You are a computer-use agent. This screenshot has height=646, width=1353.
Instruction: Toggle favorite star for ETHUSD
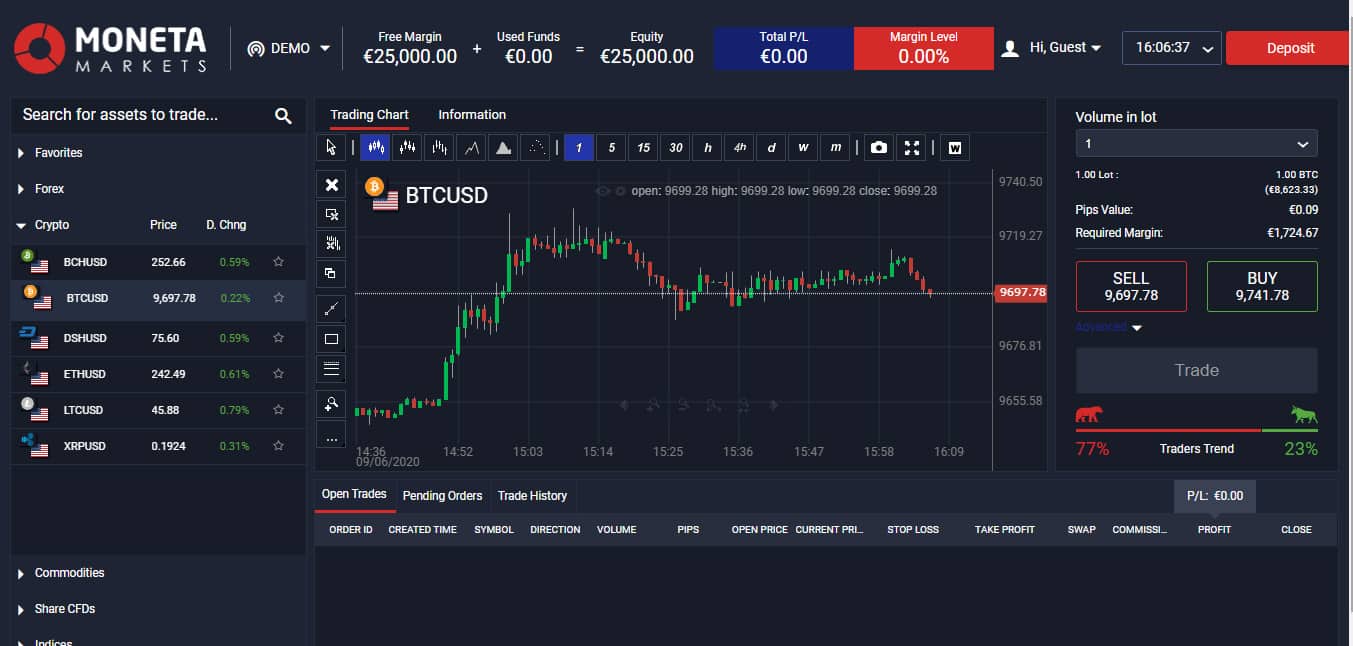pos(279,374)
